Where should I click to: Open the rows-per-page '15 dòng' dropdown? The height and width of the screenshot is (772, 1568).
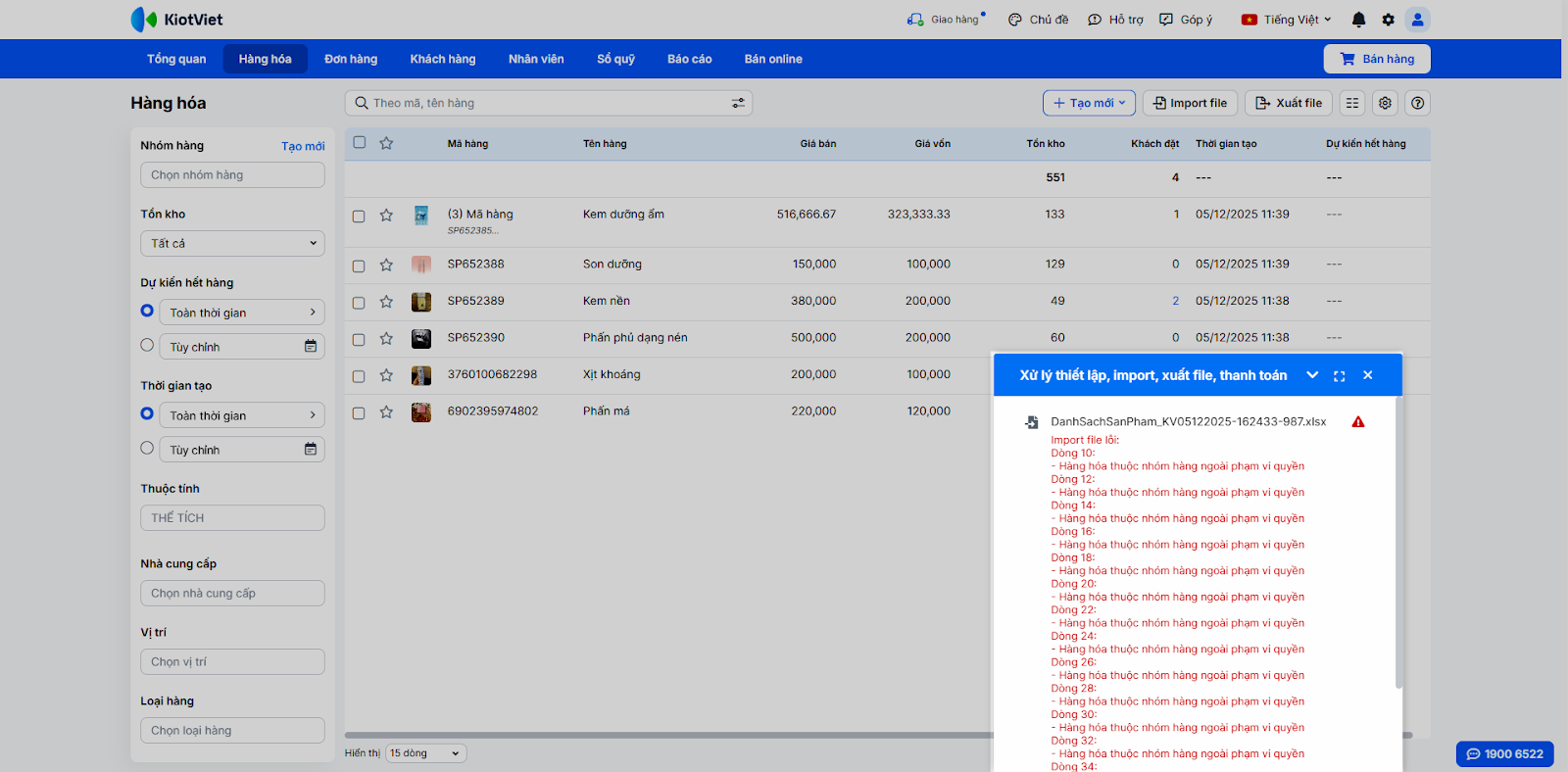tap(425, 753)
